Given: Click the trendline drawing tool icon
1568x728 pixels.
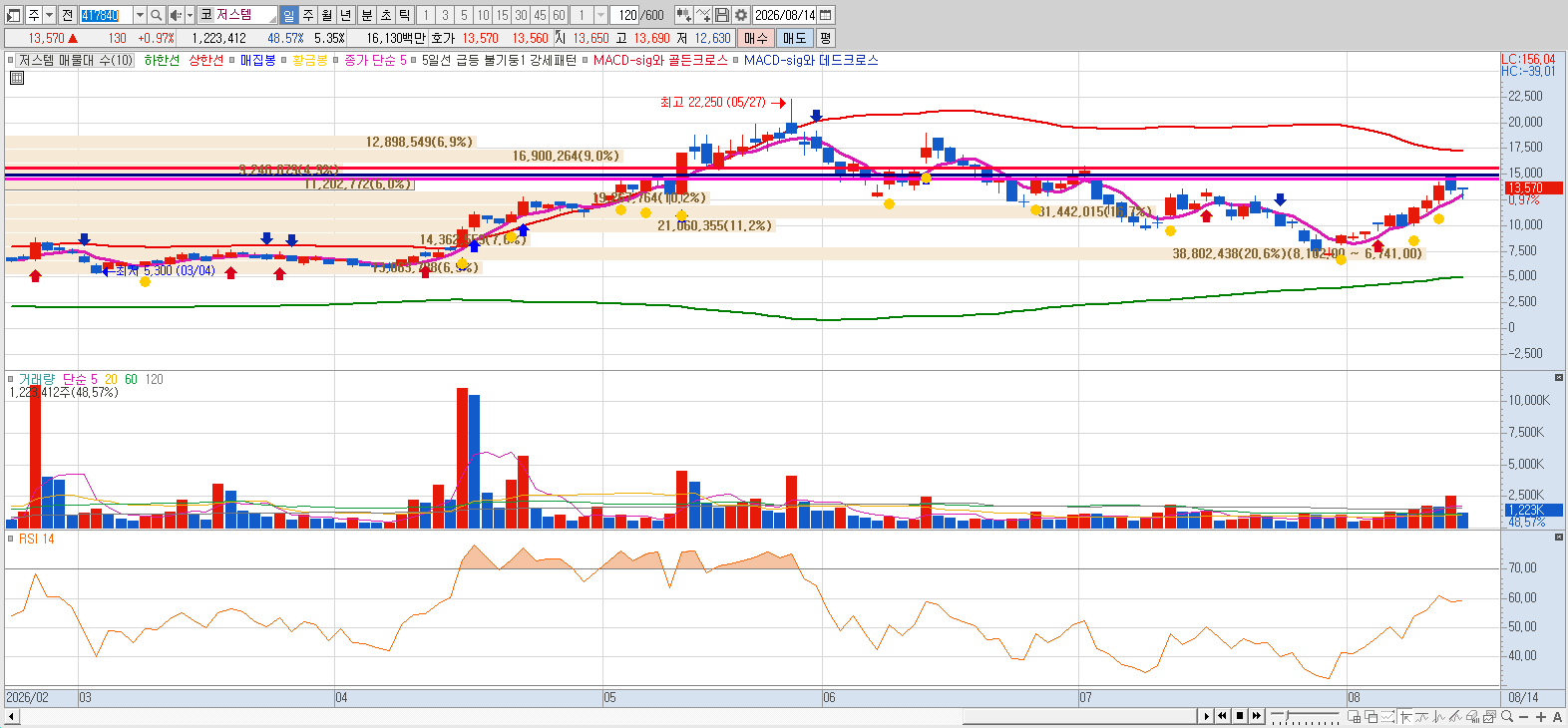Looking at the screenshot, I should click(1421, 716).
